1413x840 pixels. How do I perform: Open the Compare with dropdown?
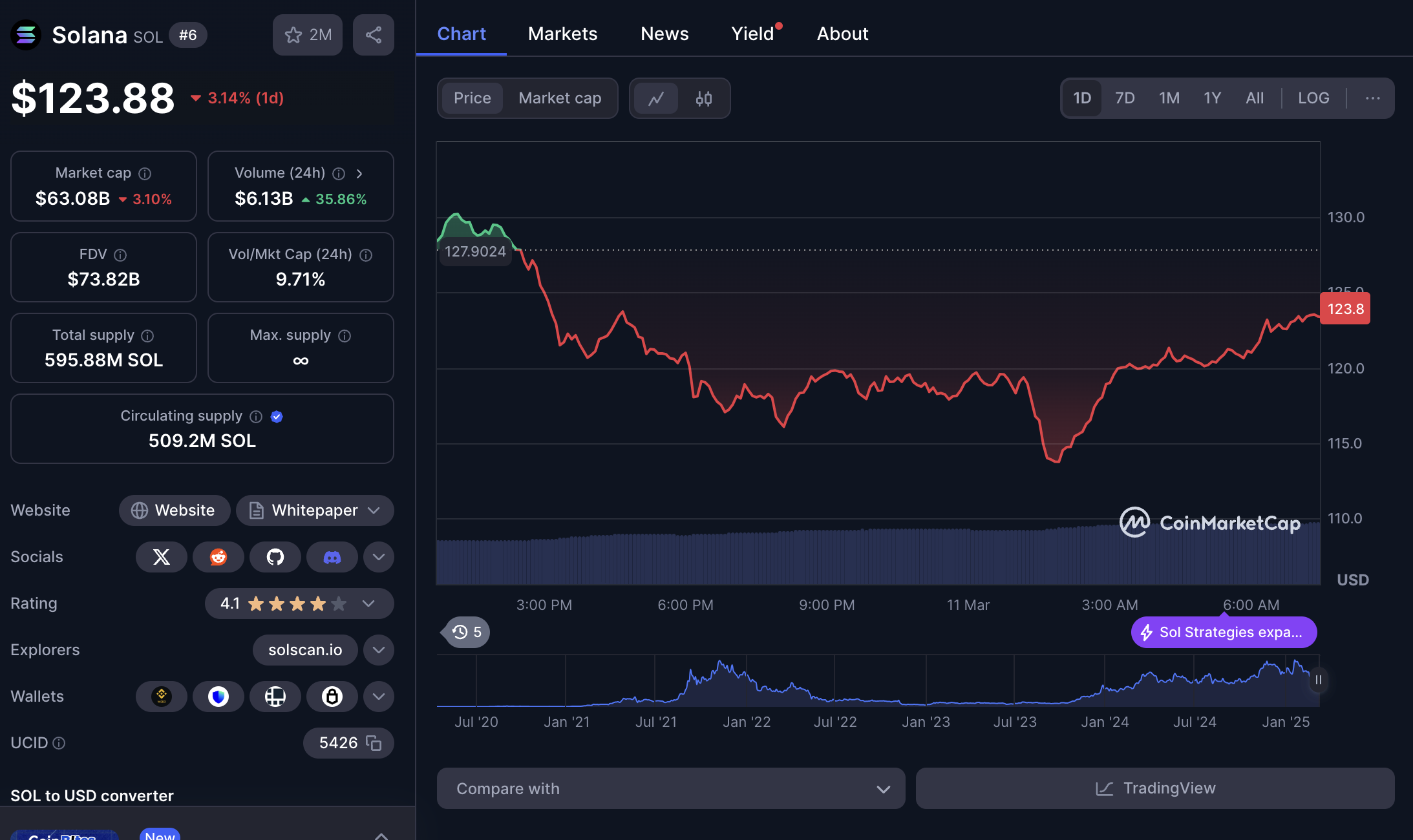671,788
